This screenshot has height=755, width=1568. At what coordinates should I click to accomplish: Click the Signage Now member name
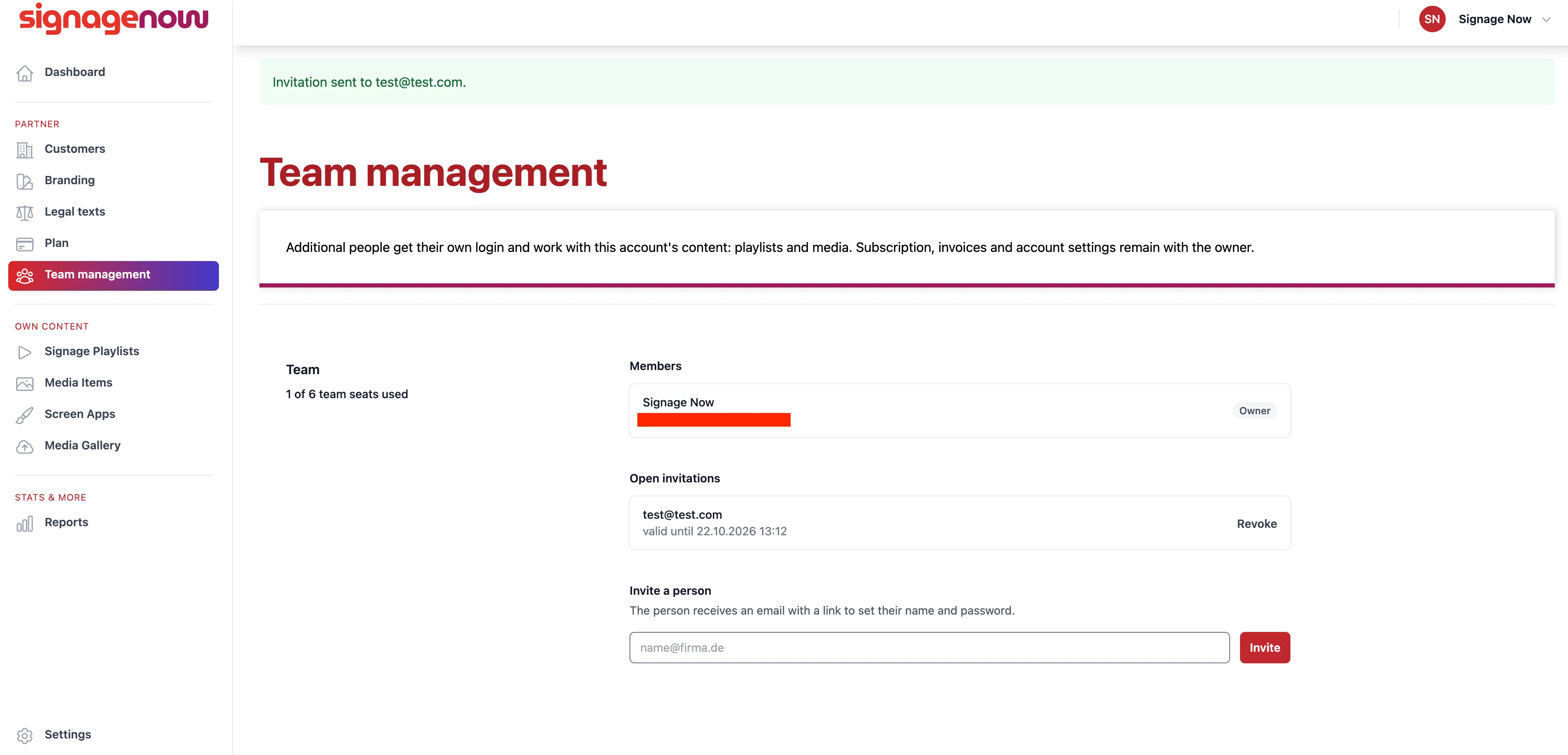tap(677, 403)
